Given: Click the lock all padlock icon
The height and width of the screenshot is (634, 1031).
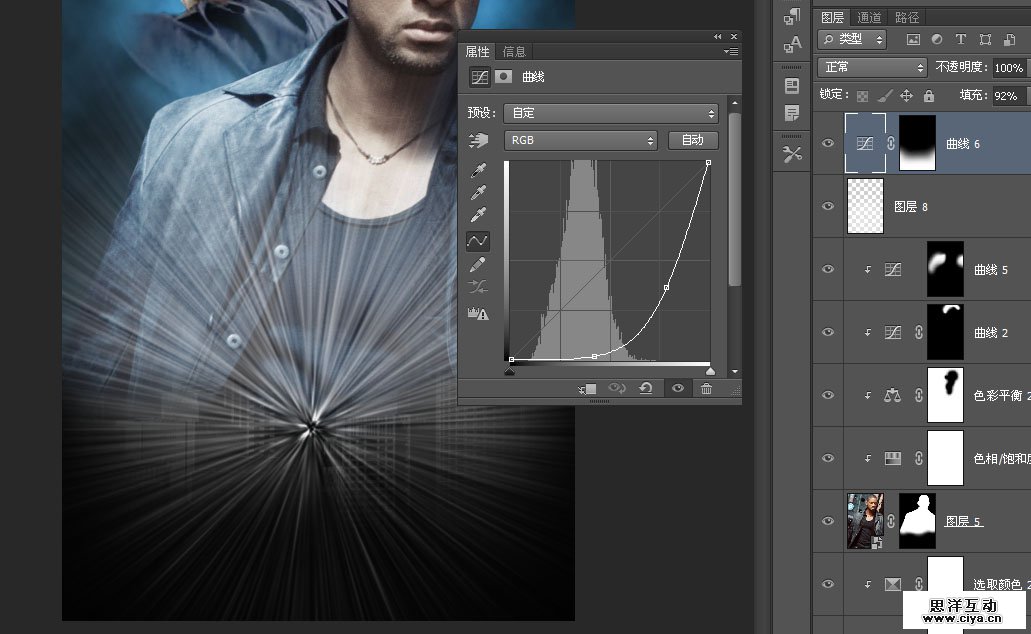Looking at the screenshot, I should click(929, 96).
